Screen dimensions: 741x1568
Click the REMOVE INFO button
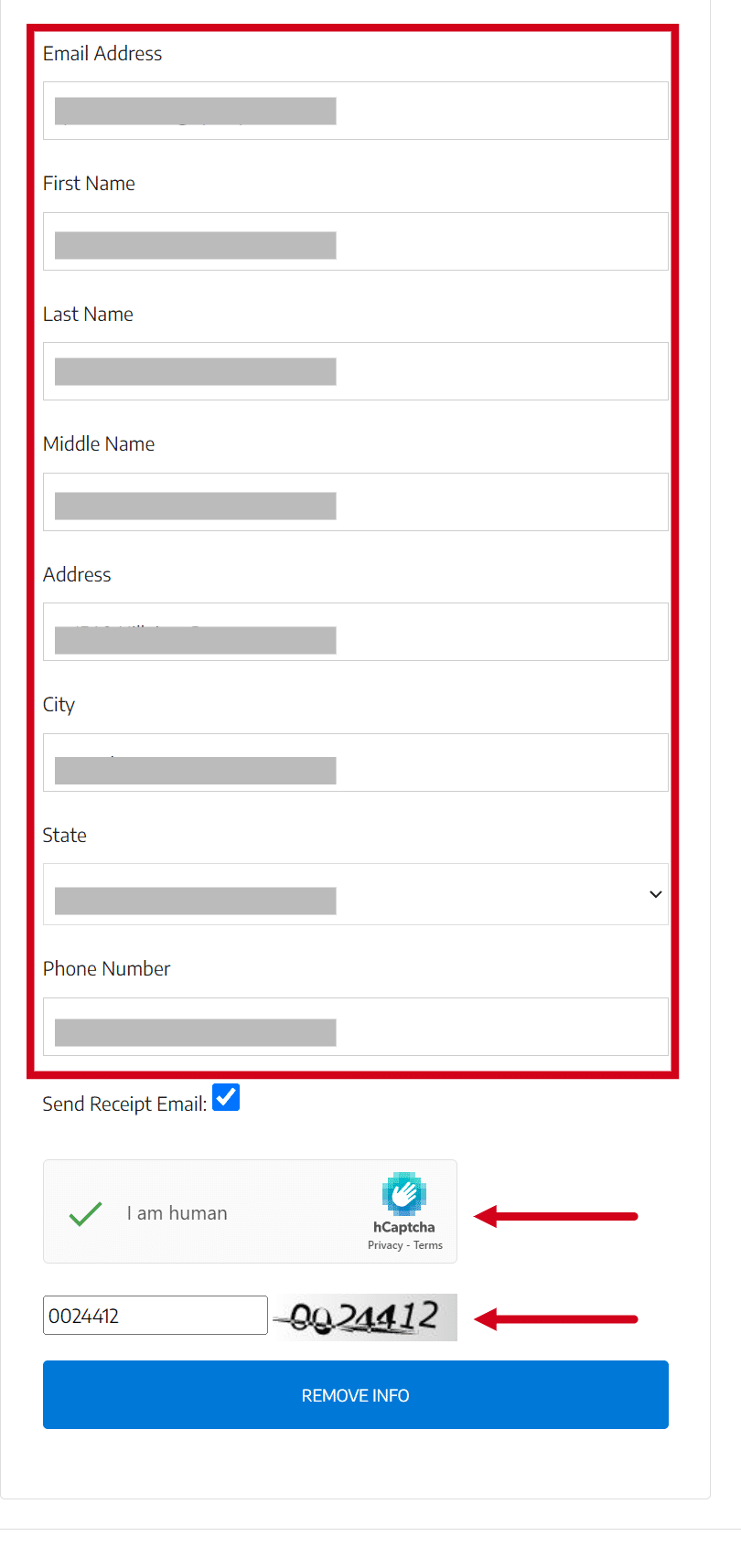[356, 1395]
